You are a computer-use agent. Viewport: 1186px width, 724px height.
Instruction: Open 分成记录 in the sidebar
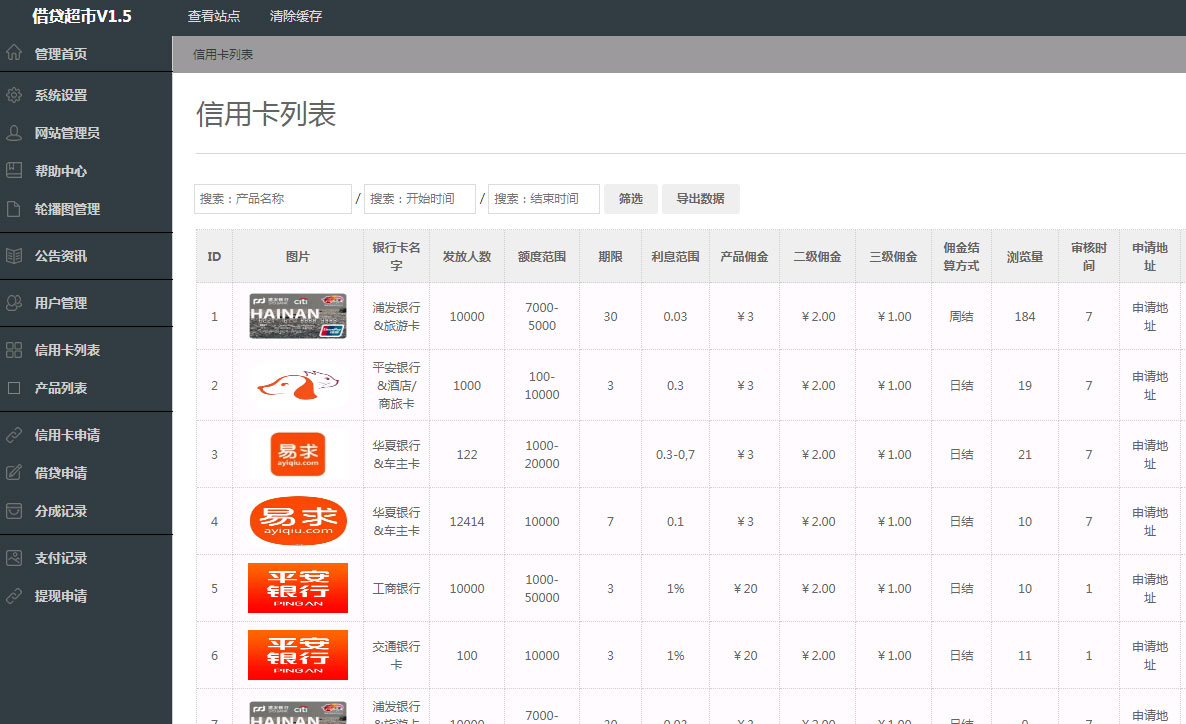[61, 511]
